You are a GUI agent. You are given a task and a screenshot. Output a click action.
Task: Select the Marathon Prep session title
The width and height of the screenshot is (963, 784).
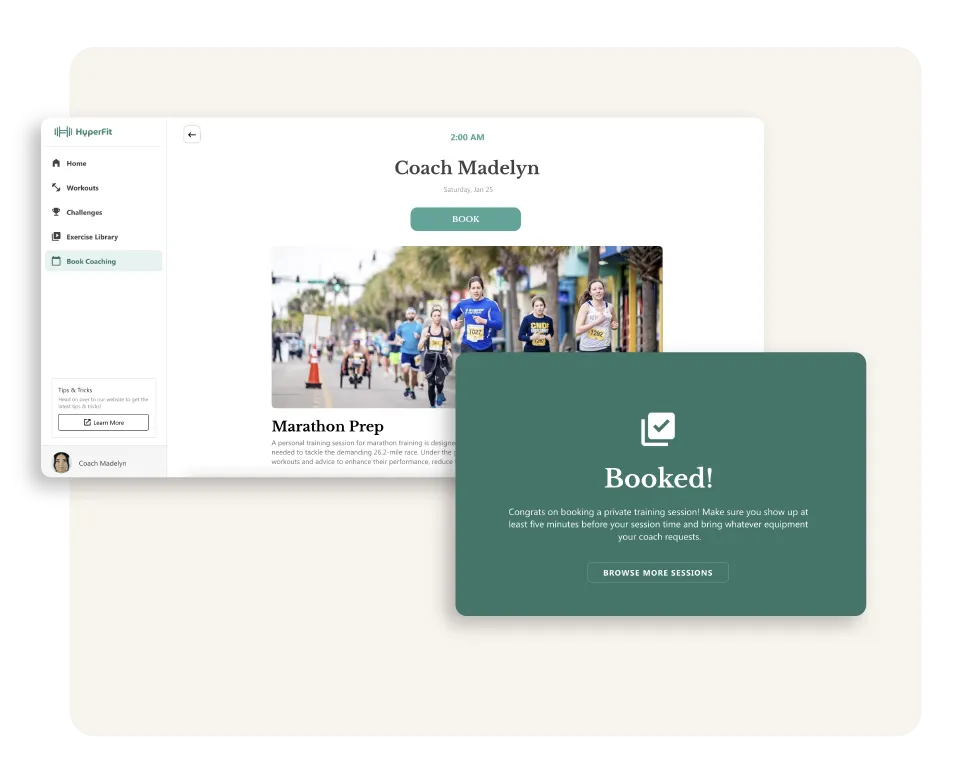click(327, 426)
